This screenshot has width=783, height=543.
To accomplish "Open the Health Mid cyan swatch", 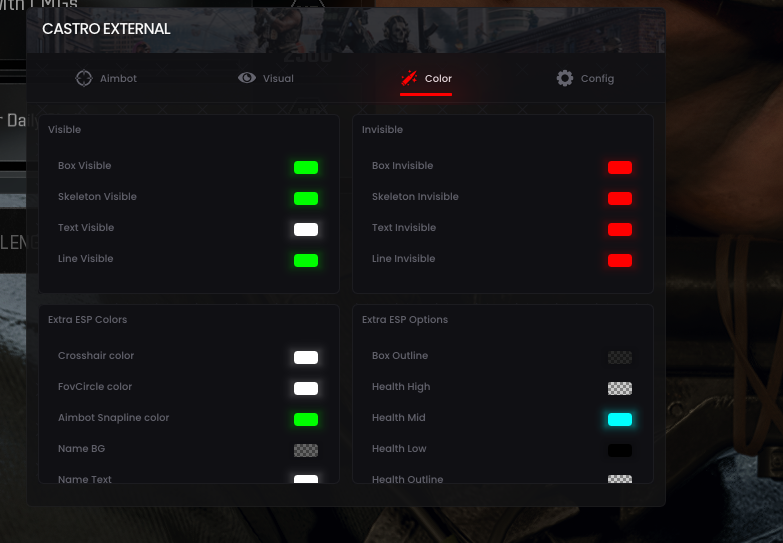I will click(620, 419).
